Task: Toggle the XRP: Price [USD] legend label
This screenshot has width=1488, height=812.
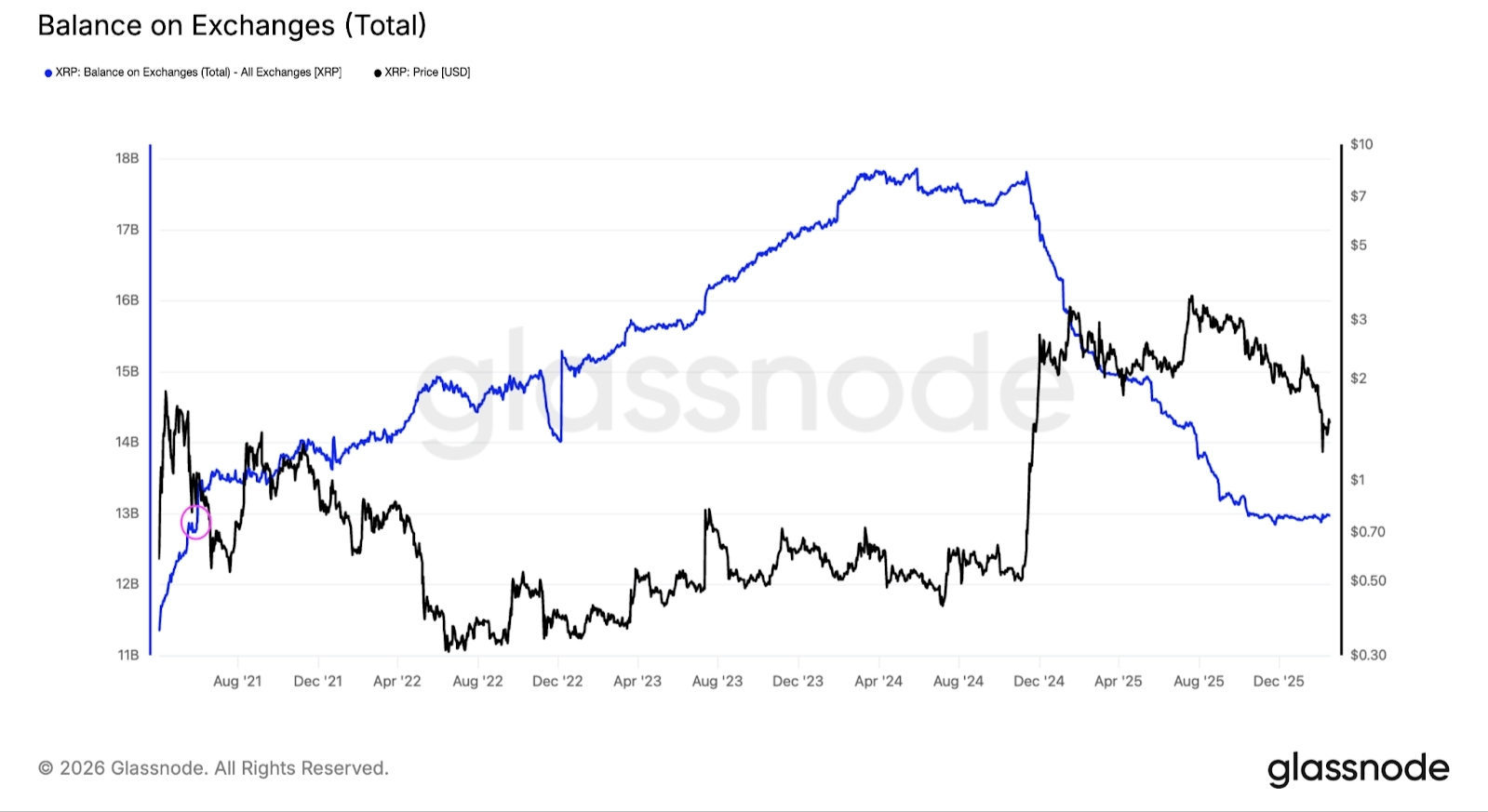Action: coord(427,73)
